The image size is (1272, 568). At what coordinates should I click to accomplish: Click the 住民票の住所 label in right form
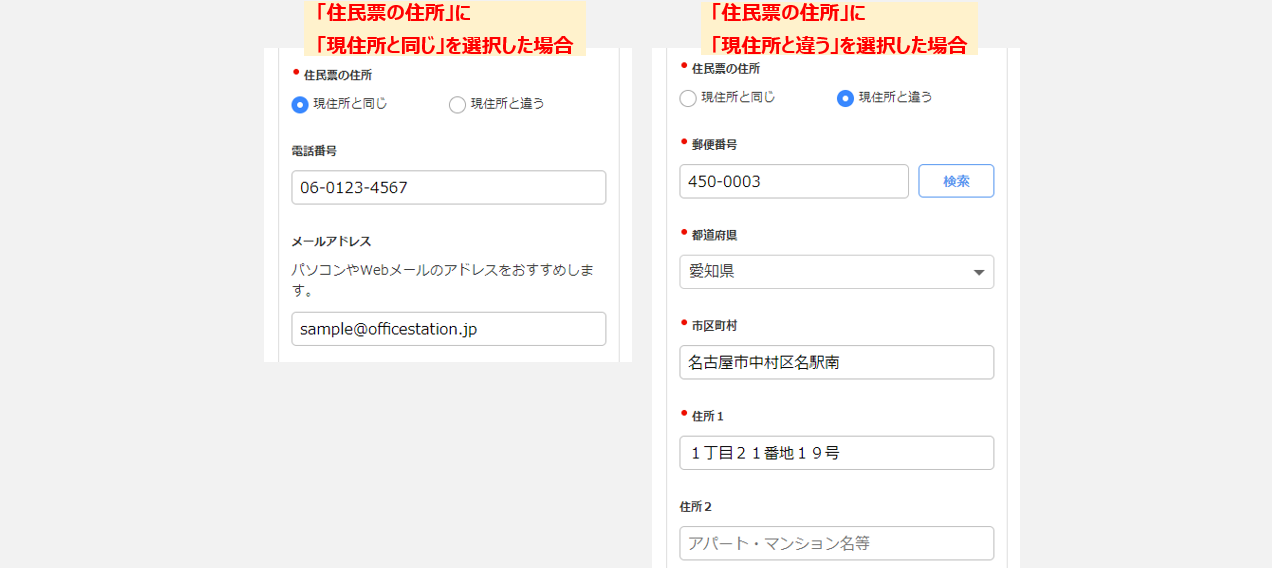(x=725, y=69)
